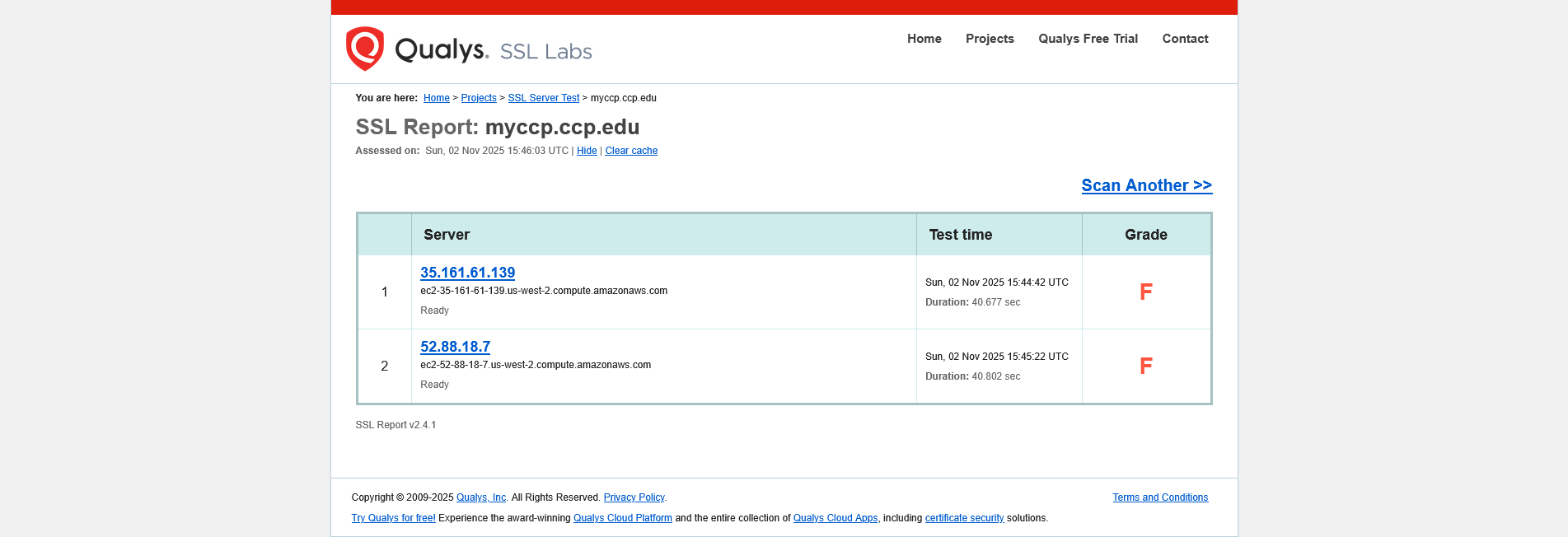This screenshot has height=537, width=1568.
Task: Open server 52.88.18.7 details
Action: coord(455,347)
